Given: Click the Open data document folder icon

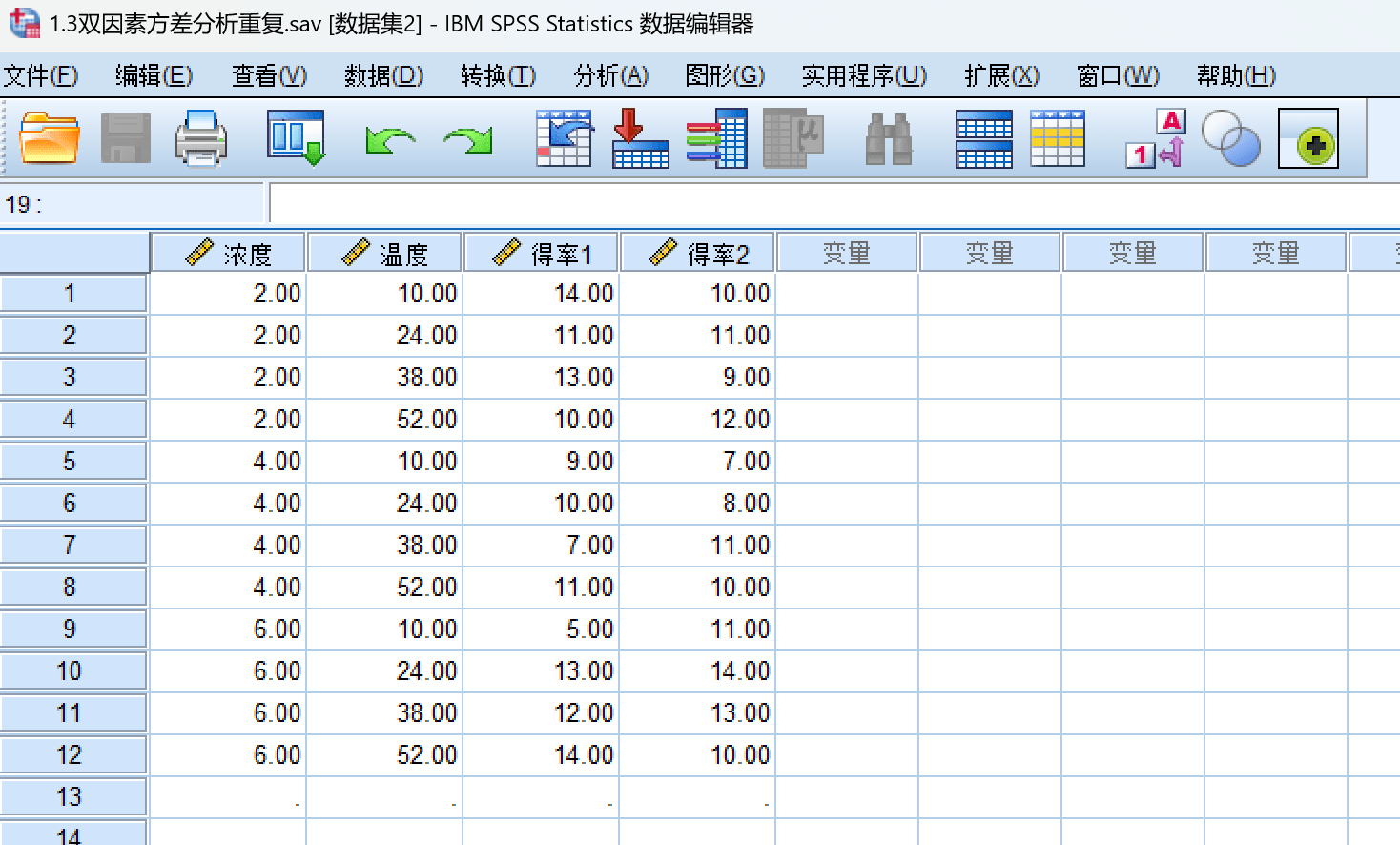Looking at the screenshot, I should [x=49, y=139].
